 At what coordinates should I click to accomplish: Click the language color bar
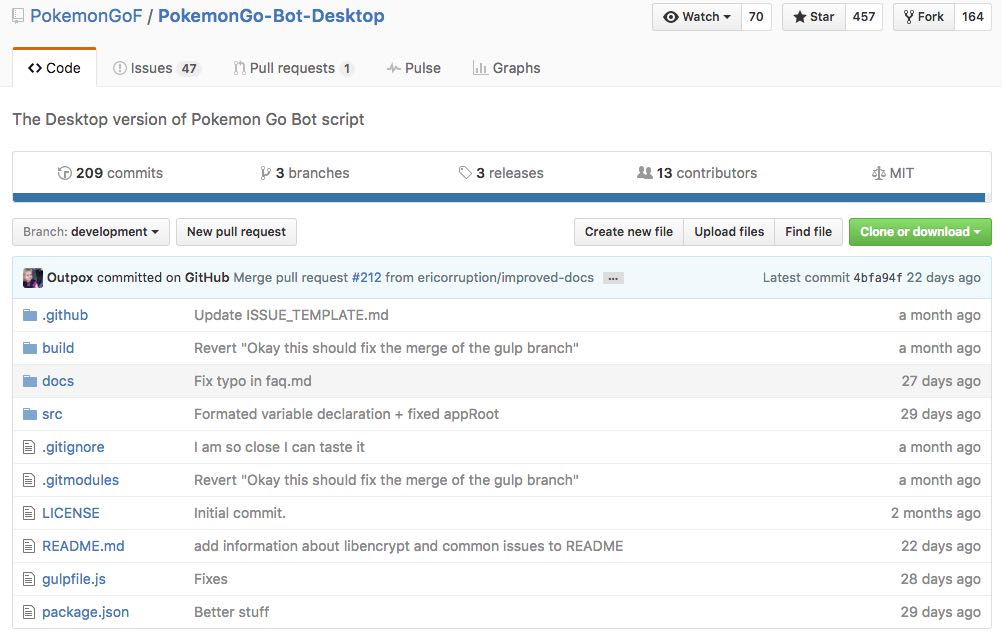click(500, 198)
